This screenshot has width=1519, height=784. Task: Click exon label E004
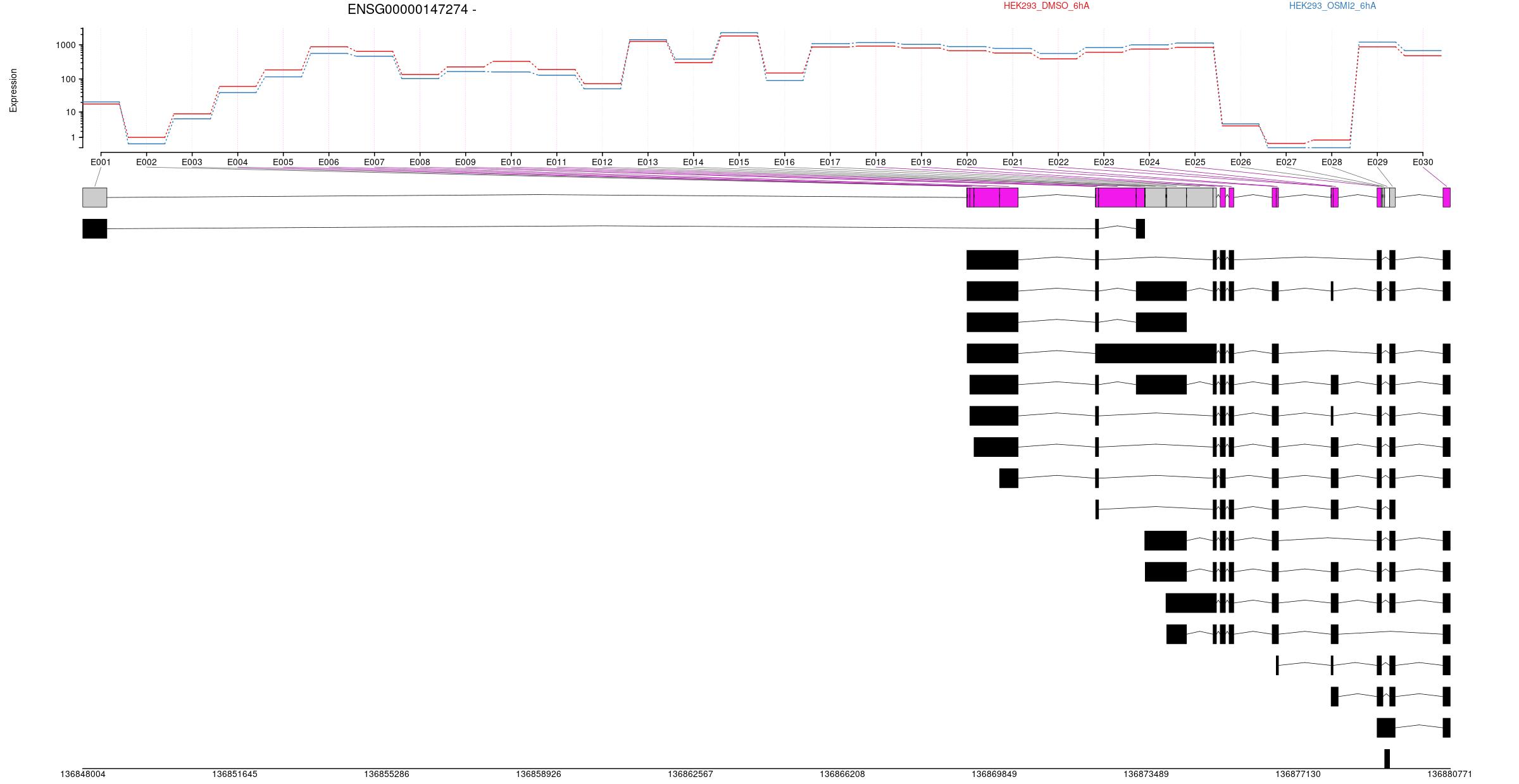237,162
